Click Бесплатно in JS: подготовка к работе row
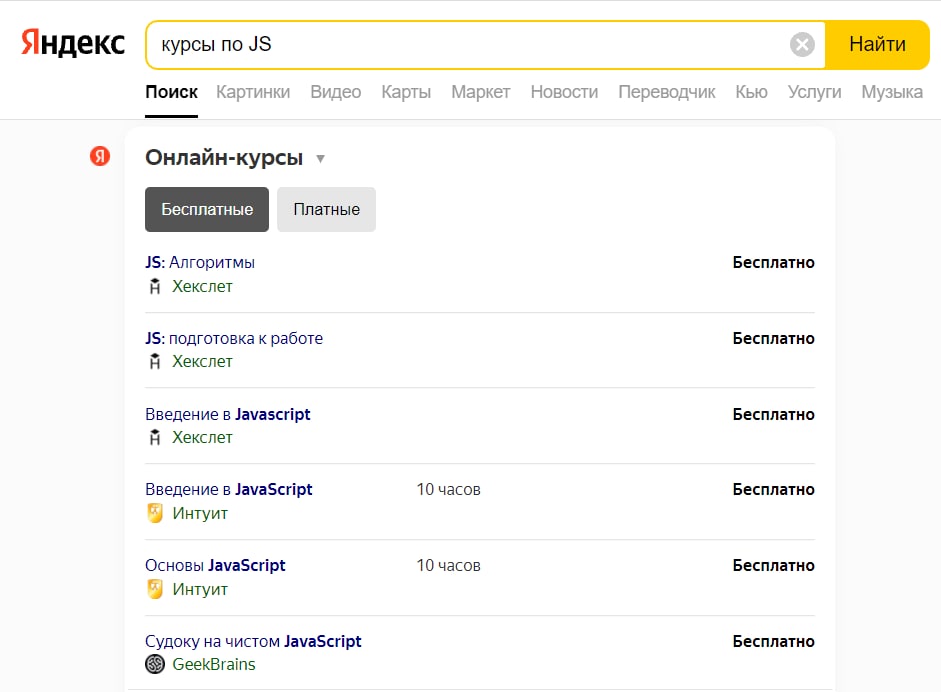Image resolution: width=941 pixels, height=692 pixels. pyautogui.click(x=774, y=338)
